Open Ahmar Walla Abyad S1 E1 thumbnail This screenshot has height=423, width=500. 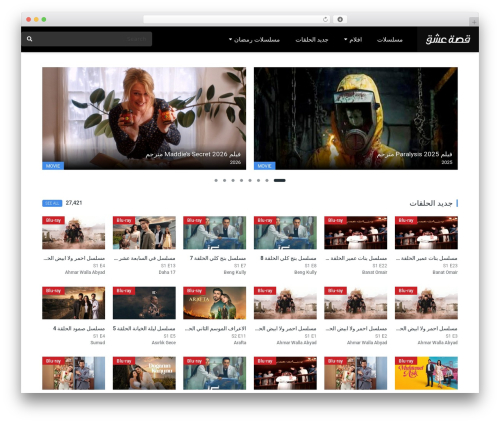(x=285, y=303)
